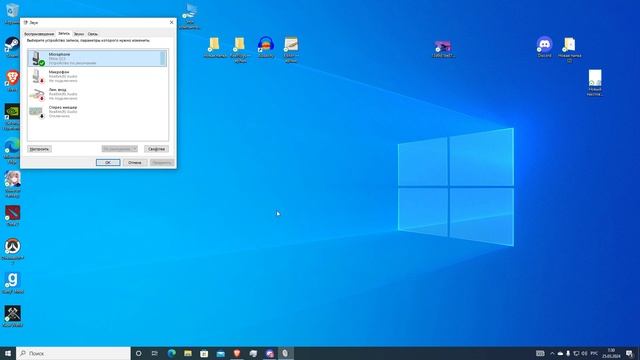Open the notepad-with-pencil desktop shortcut
This screenshot has width=640, height=360.
pyautogui.click(x=291, y=49)
